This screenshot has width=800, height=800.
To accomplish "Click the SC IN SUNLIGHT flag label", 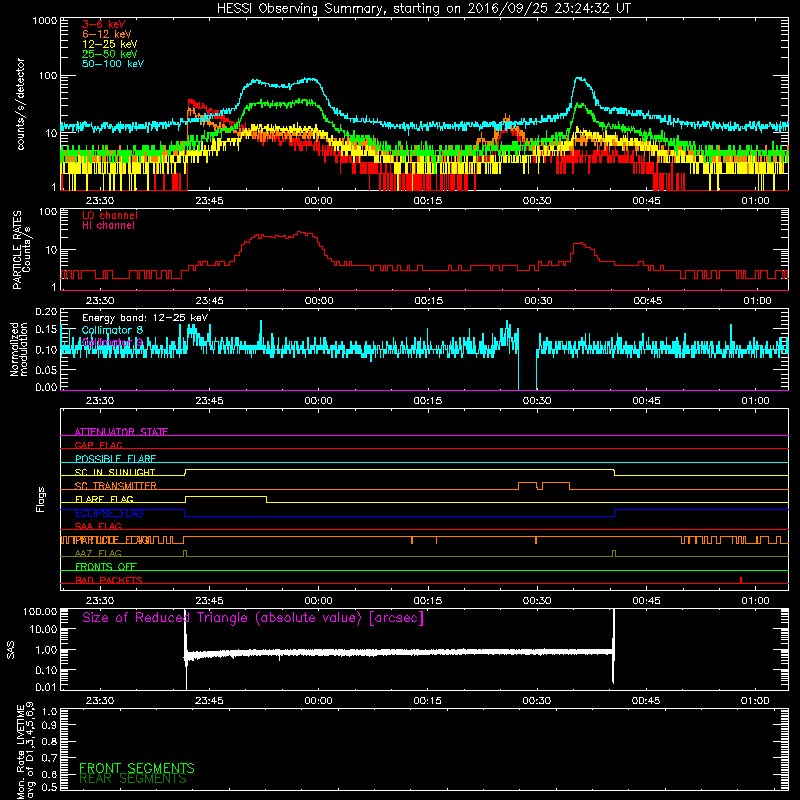I will point(115,472).
